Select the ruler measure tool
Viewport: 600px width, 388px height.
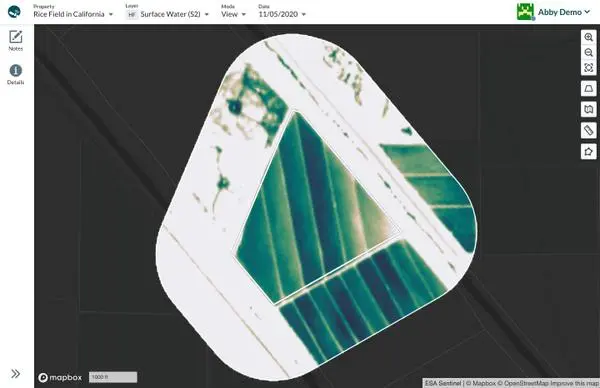tap(589, 130)
